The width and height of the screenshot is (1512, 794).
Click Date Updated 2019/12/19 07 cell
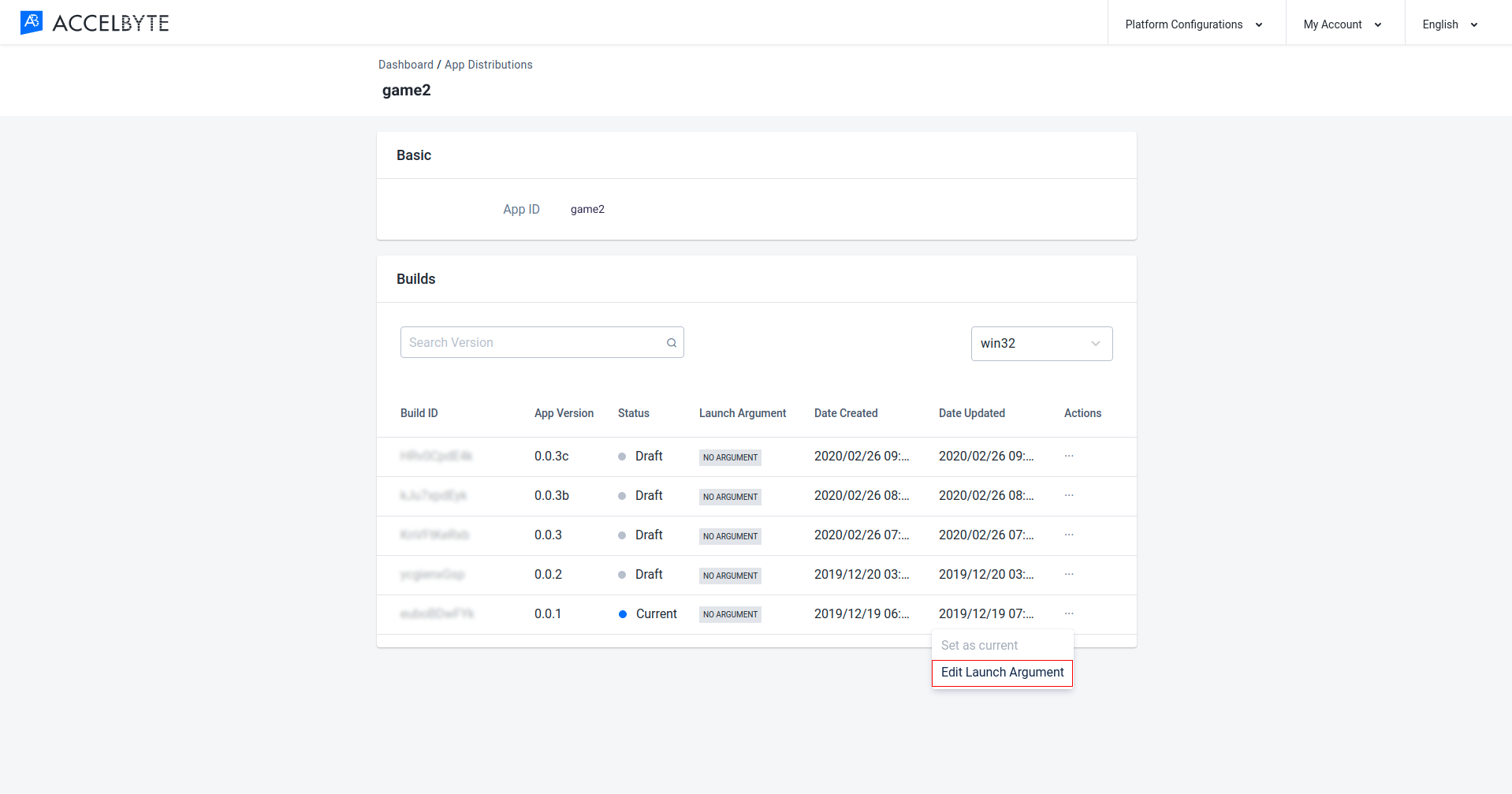tap(986, 613)
